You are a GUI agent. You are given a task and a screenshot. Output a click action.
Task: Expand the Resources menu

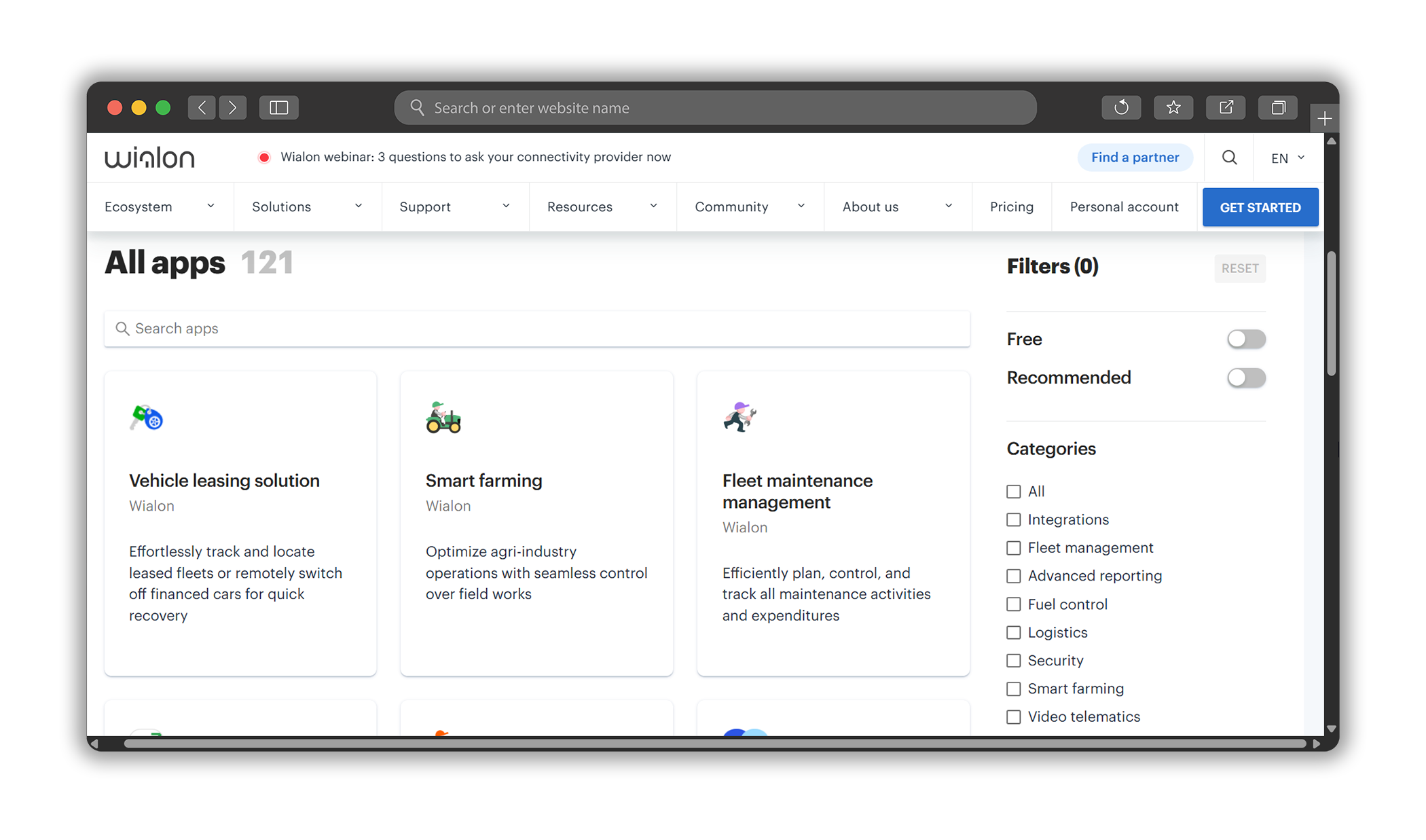pyautogui.click(x=602, y=207)
